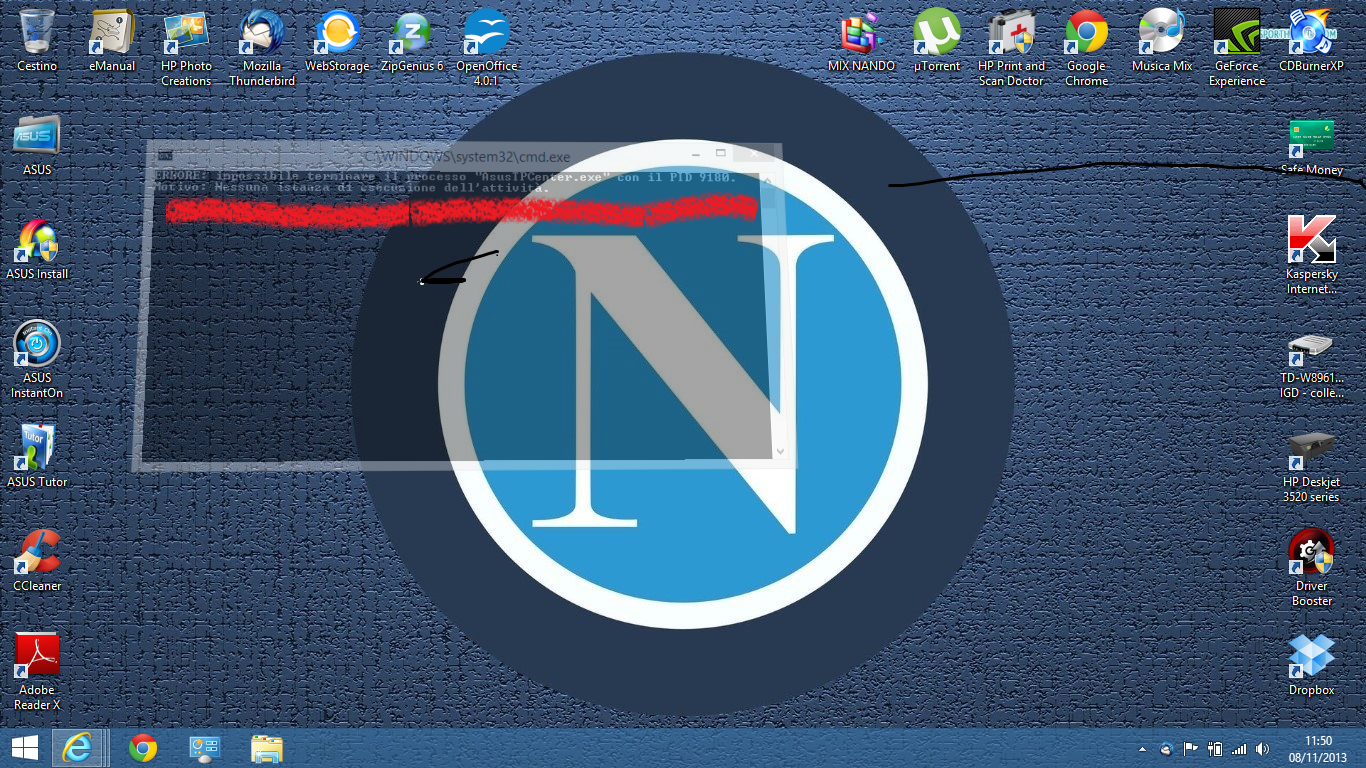
Task: Select the CDBurnerXP desktop icon
Action: click(1311, 40)
